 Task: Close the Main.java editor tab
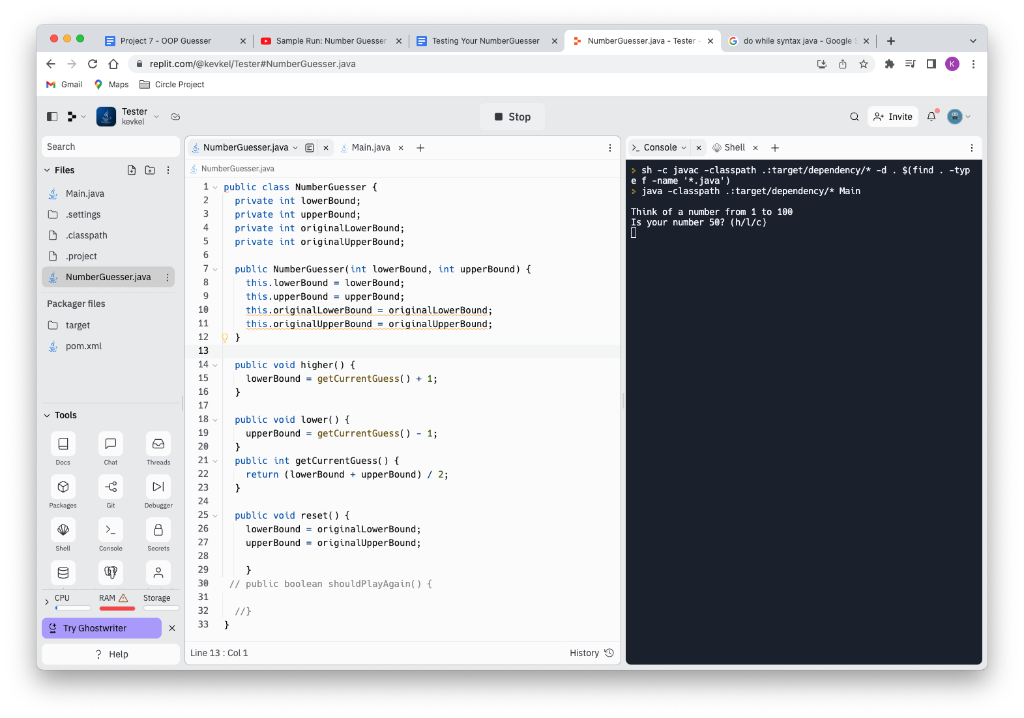(401, 148)
